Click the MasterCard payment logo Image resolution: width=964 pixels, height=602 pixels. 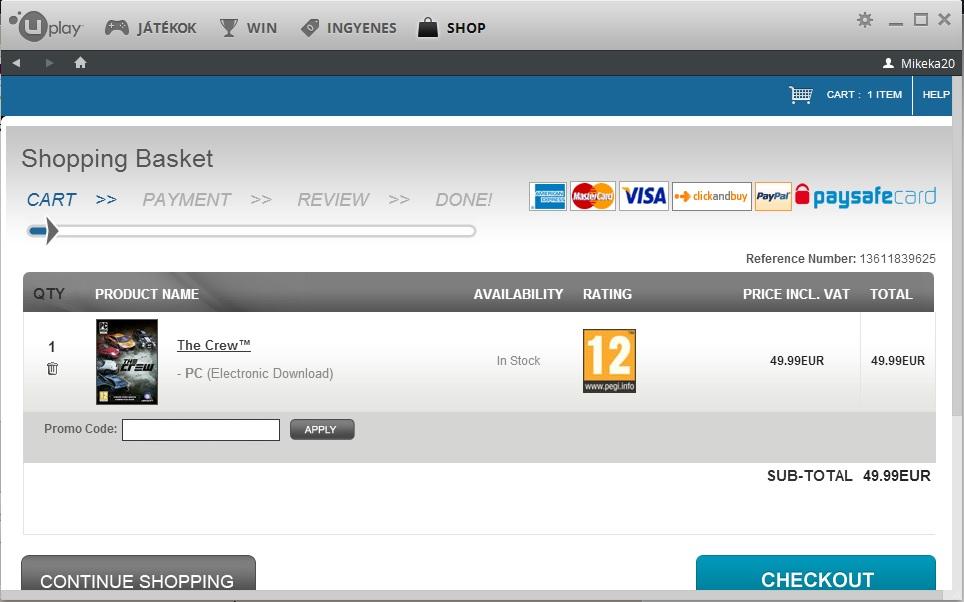pyautogui.click(x=593, y=197)
